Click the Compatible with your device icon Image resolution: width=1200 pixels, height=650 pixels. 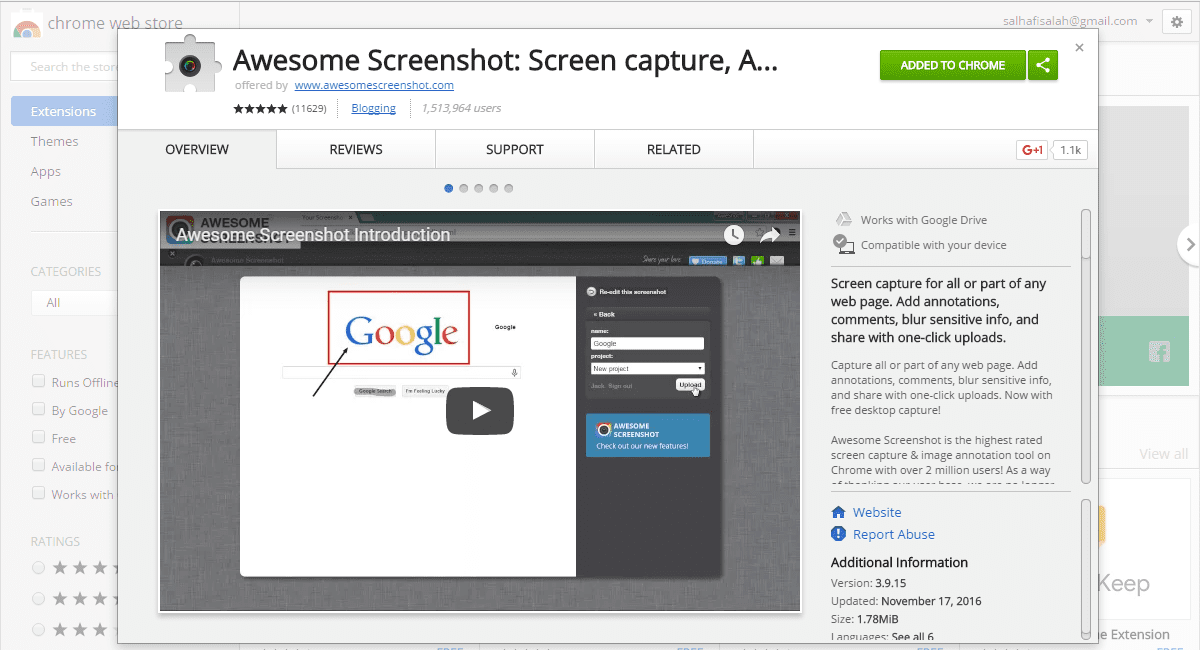pyautogui.click(x=844, y=244)
